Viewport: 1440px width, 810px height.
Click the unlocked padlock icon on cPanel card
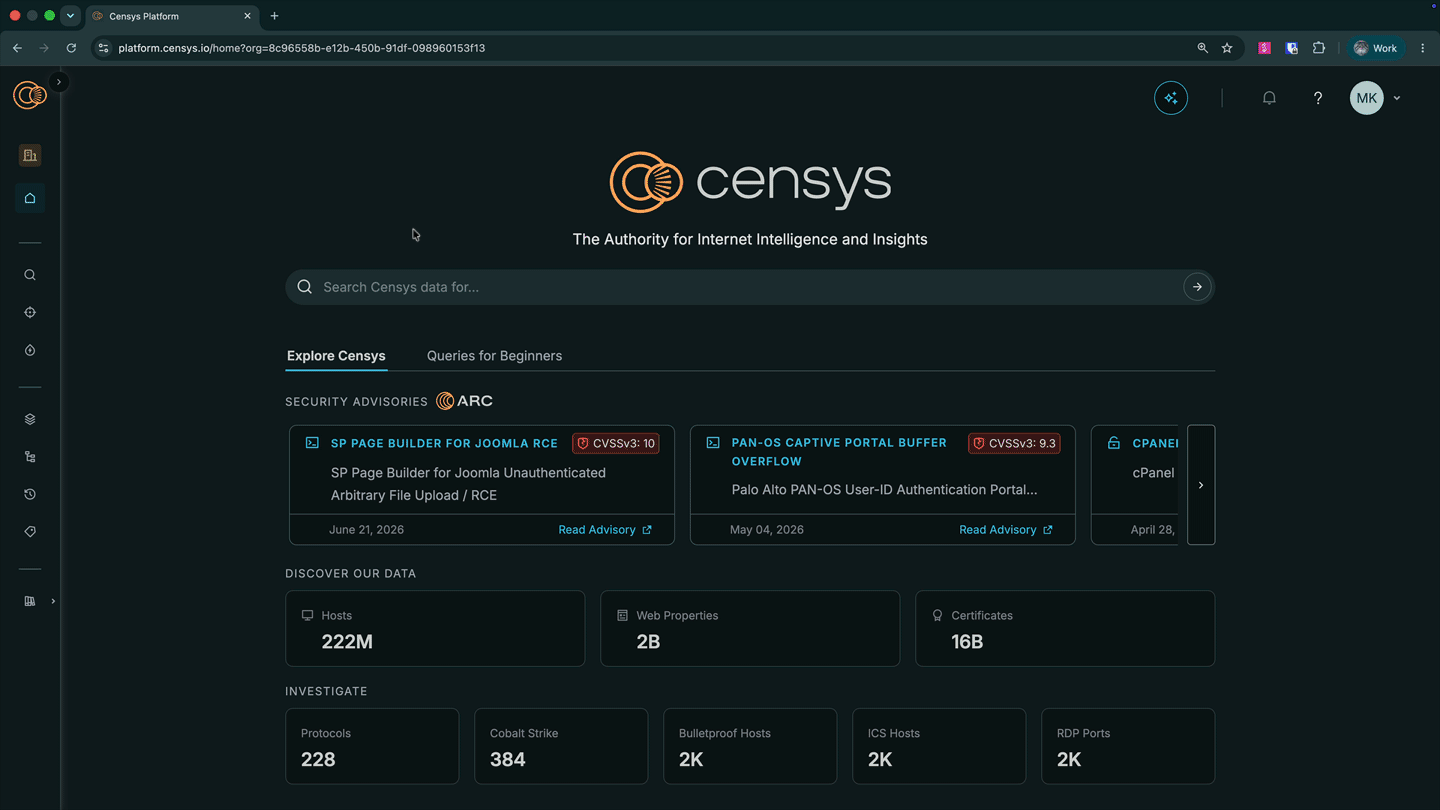tap(1114, 443)
